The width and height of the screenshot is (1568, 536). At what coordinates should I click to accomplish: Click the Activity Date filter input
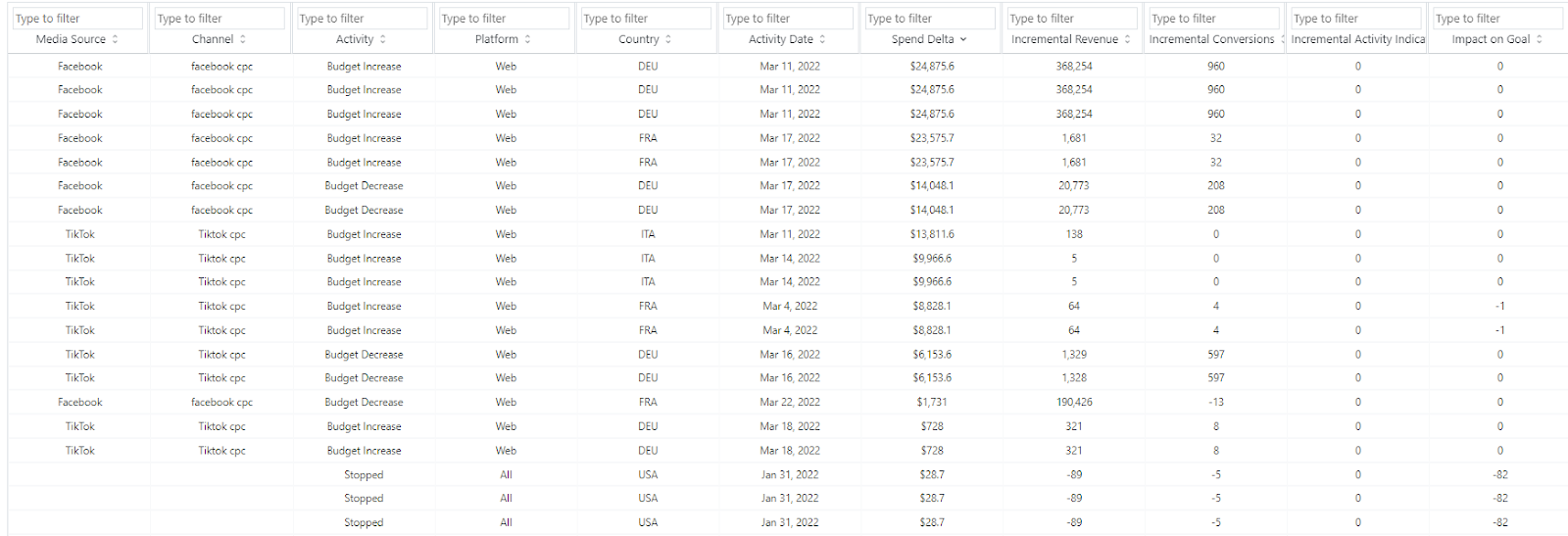[789, 19]
